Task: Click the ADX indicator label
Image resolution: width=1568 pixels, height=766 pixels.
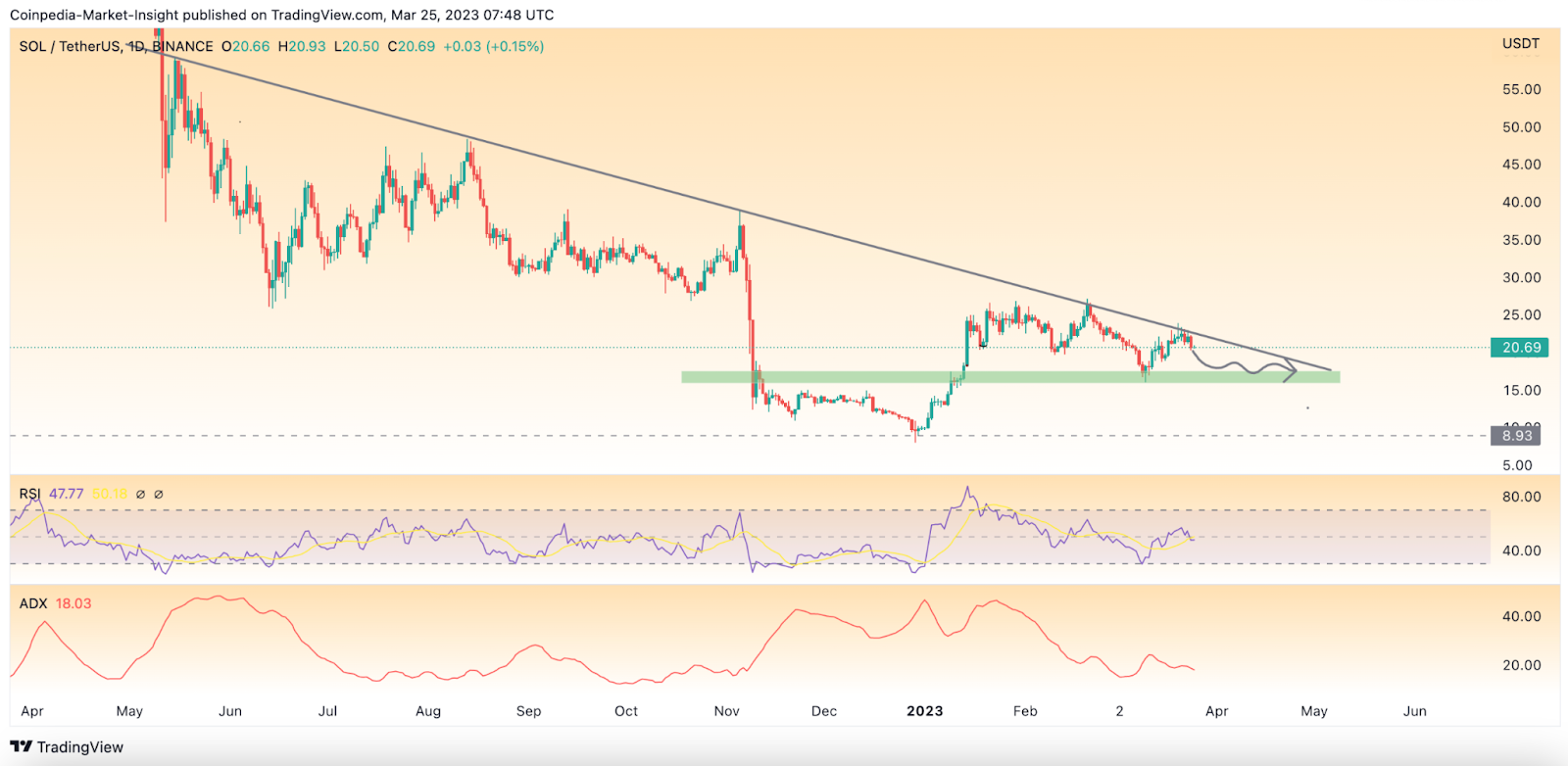Action: click(x=33, y=603)
